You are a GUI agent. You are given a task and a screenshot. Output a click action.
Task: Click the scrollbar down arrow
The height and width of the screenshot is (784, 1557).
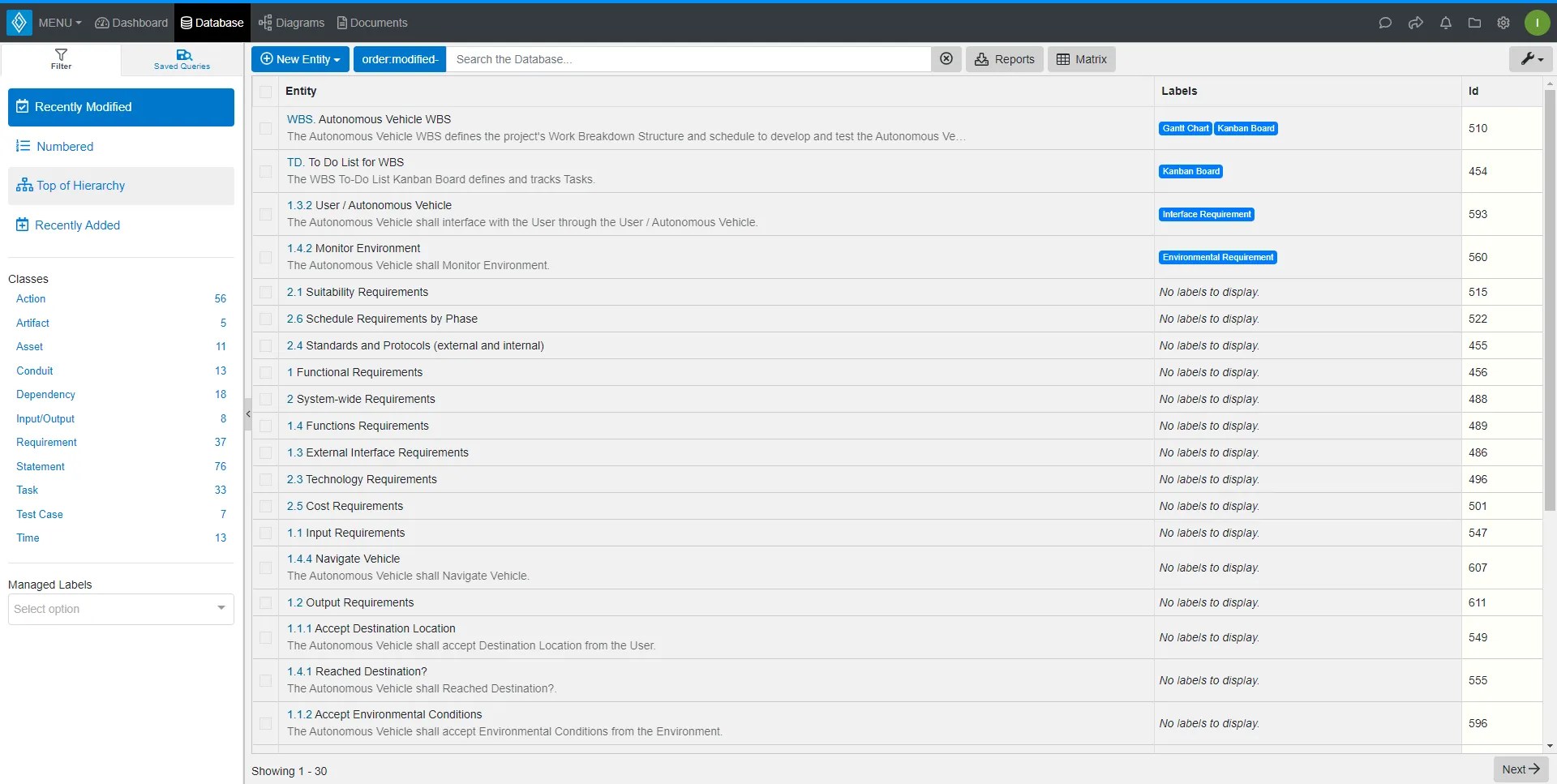coord(1550,746)
